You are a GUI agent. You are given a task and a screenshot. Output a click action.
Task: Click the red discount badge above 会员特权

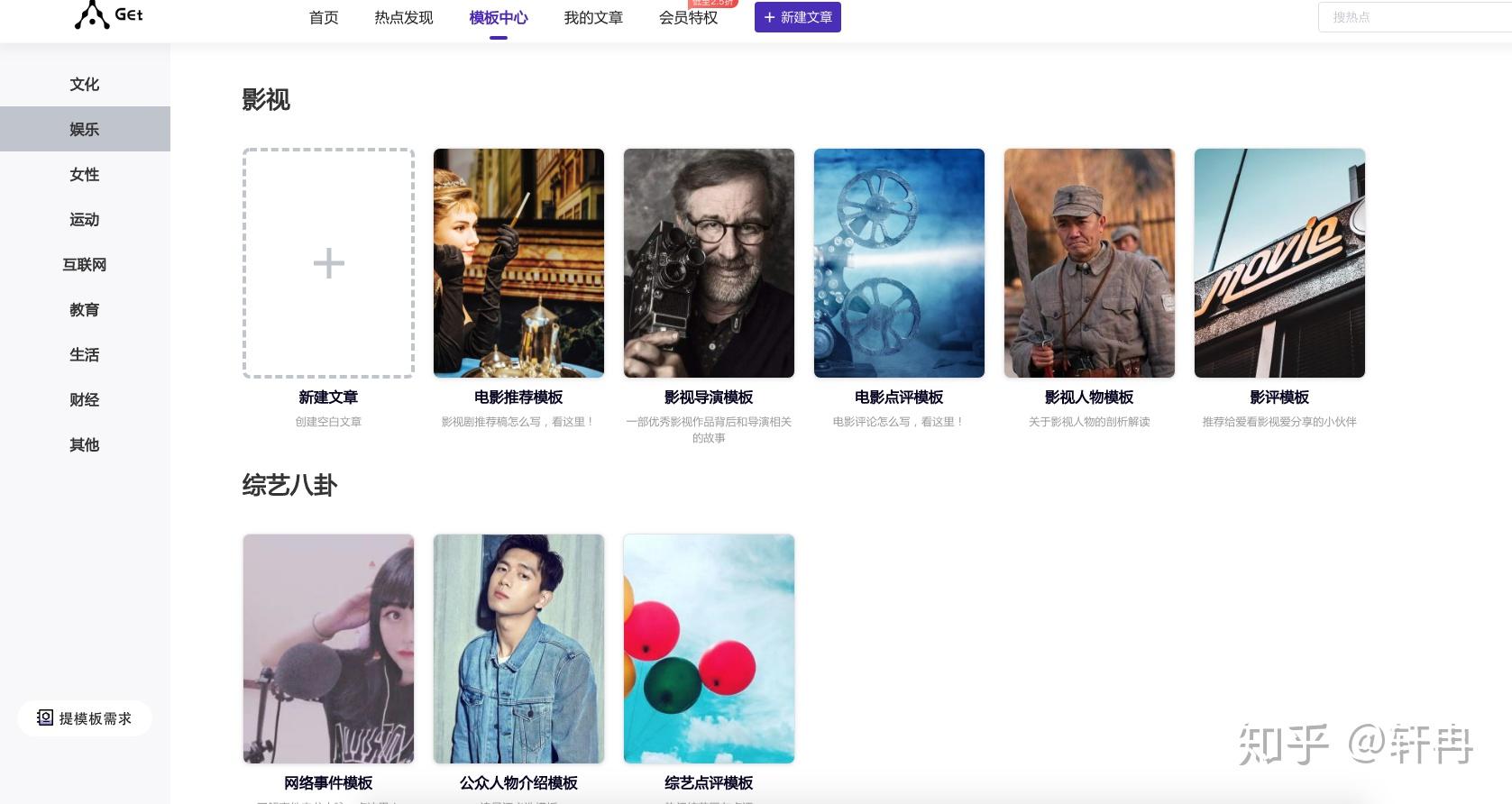click(x=712, y=3)
